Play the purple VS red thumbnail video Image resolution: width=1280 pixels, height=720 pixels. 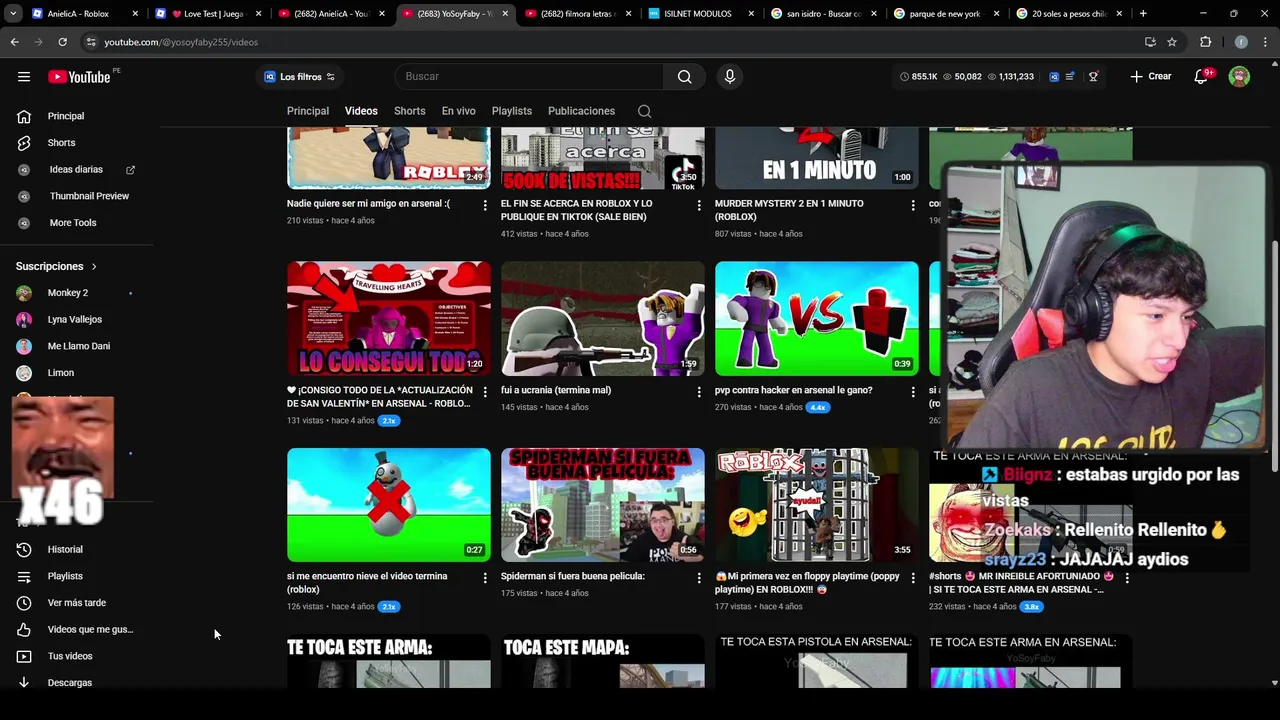click(817, 319)
